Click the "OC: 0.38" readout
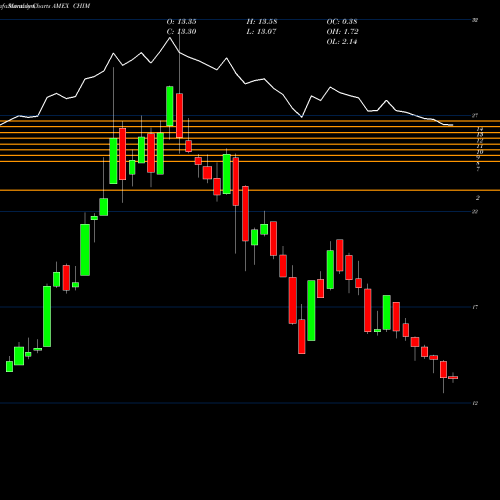Image resolution: width=500 pixels, height=500 pixels. (x=342, y=22)
